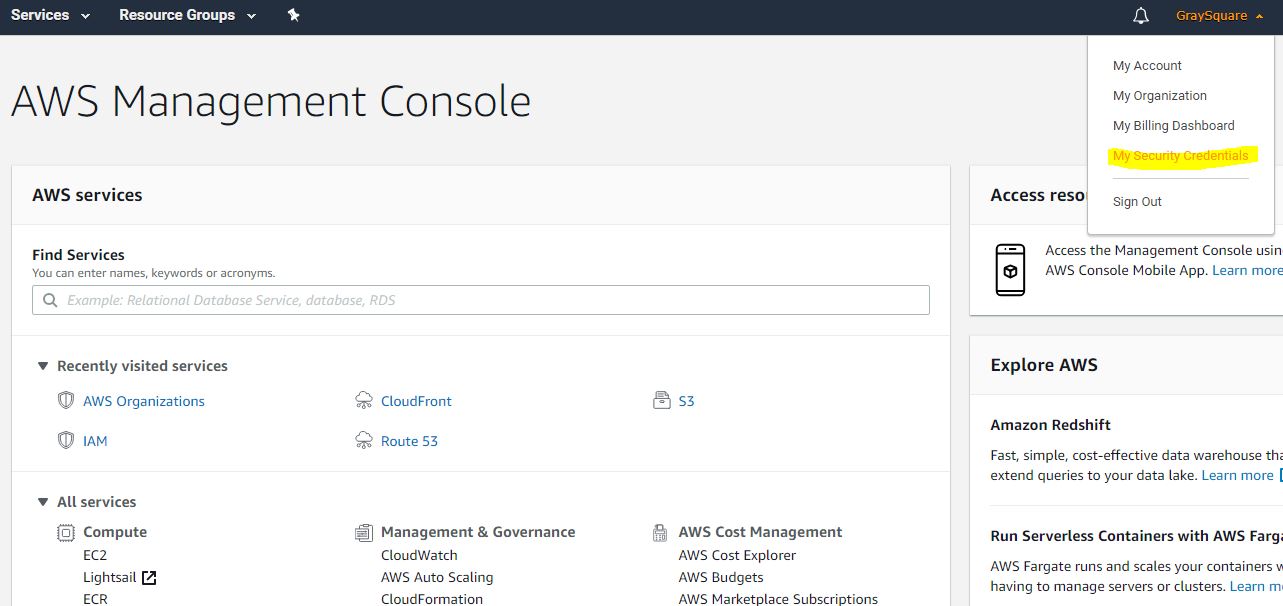Screen dimensions: 1283x606
Task: Click Sign Out in the account menu
Action: pos(1137,201)
